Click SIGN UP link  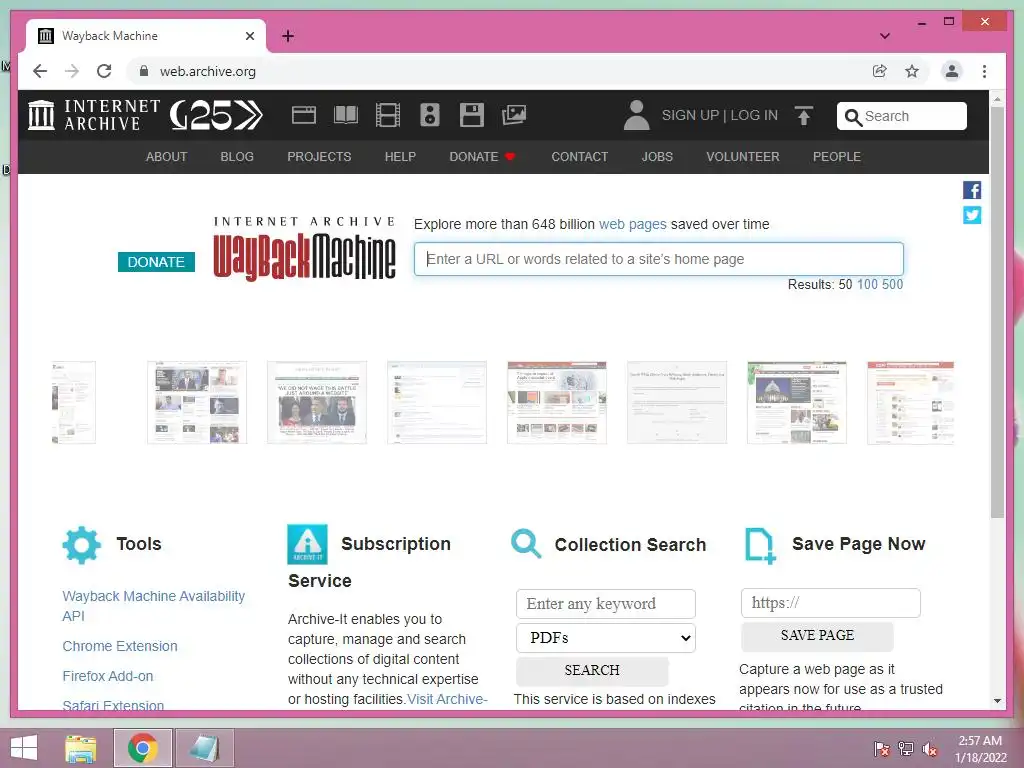(690, 116)
